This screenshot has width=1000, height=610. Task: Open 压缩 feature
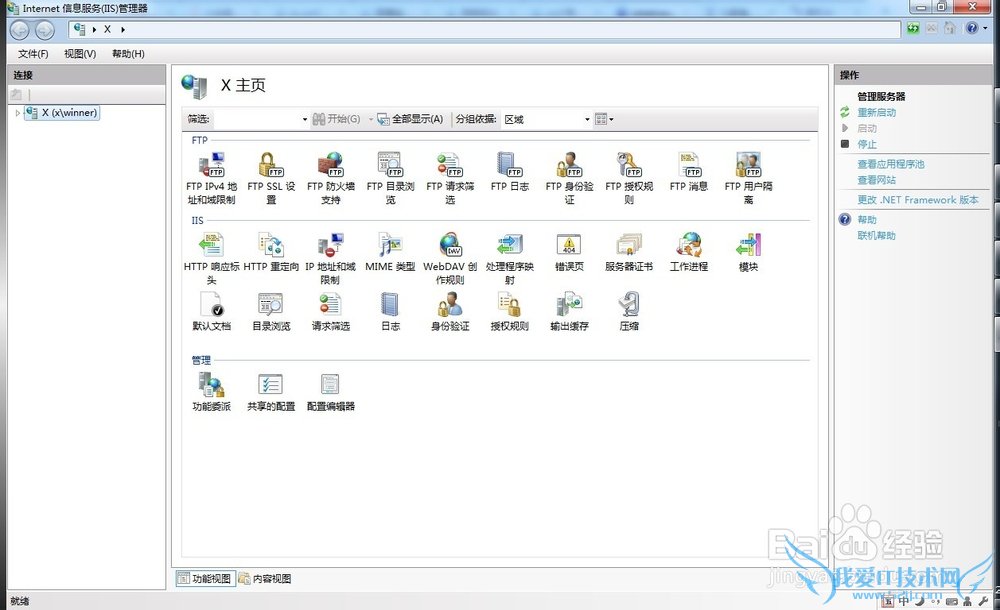coord(629,311)
